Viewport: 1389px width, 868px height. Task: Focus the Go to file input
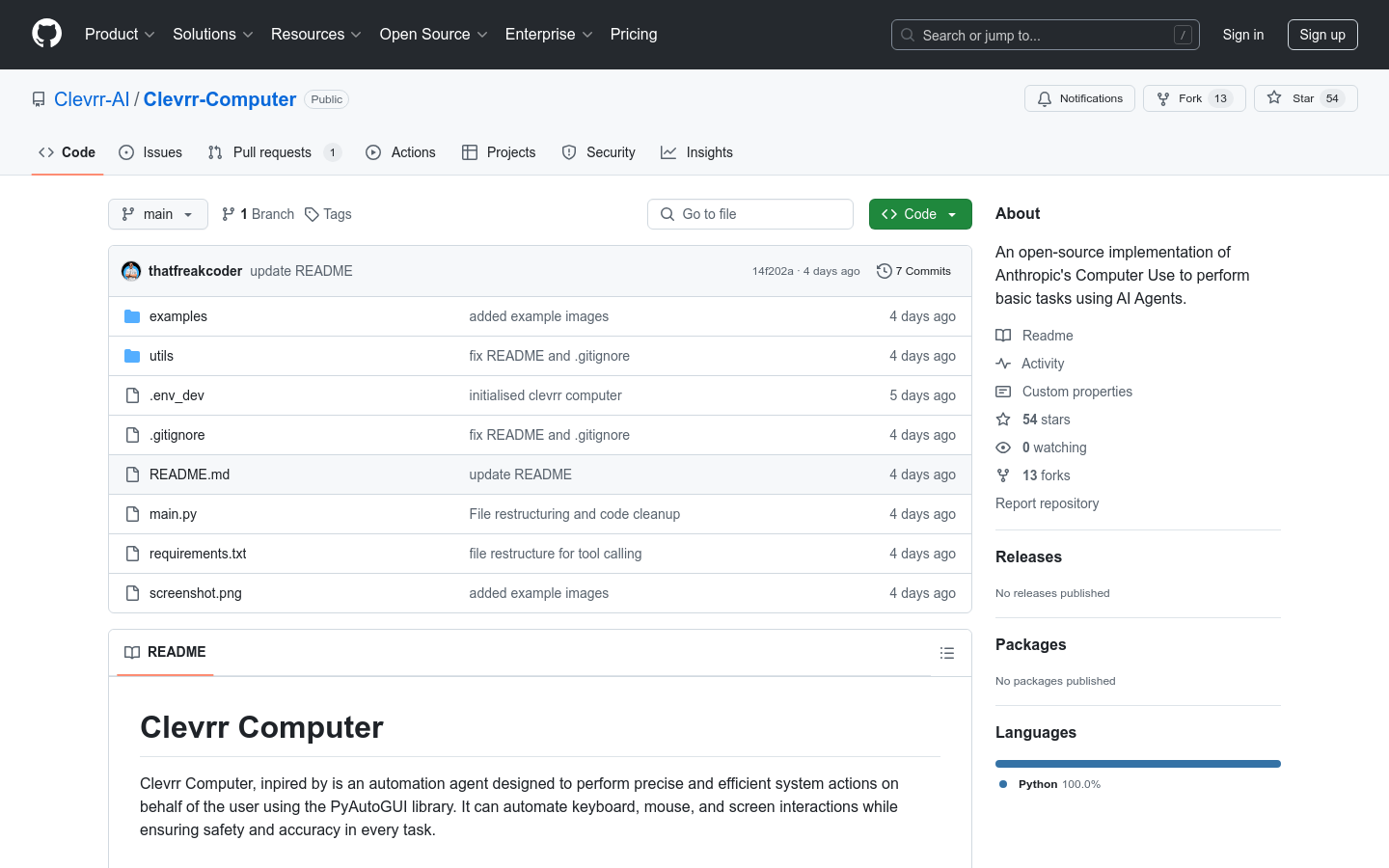(x=750, y=214)
